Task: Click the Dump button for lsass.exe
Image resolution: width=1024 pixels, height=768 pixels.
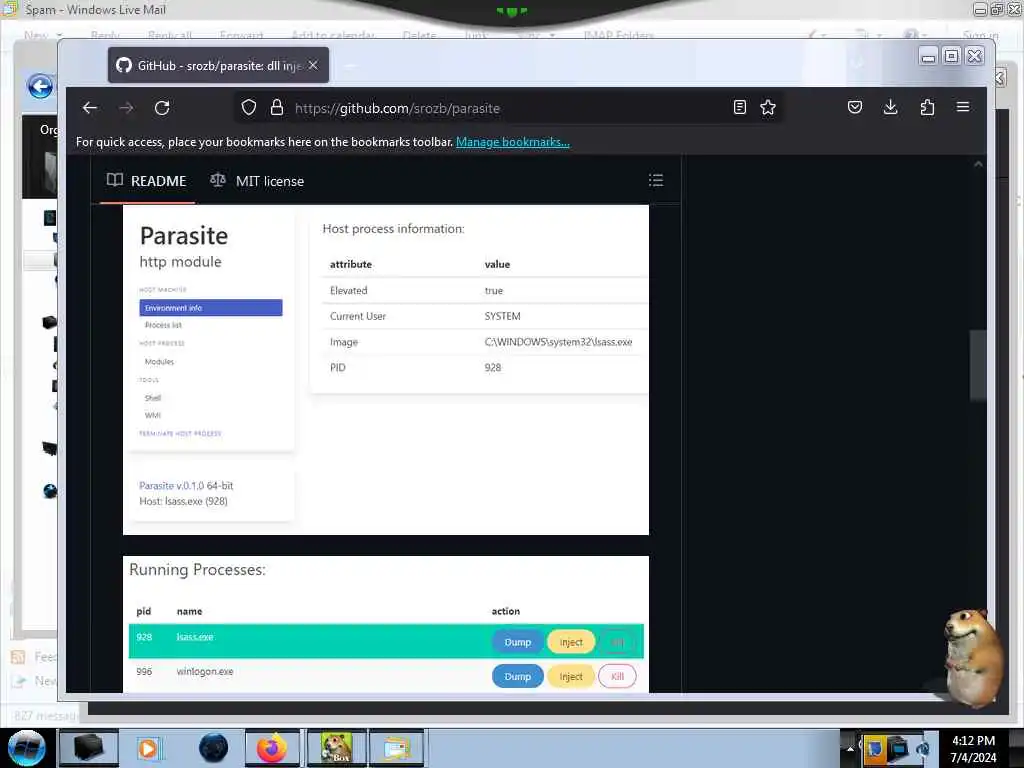Action: [x=518, y=643]
